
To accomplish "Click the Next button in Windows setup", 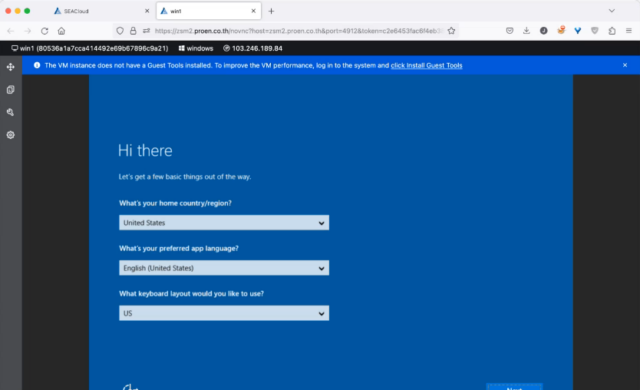I will coord(514,387).
